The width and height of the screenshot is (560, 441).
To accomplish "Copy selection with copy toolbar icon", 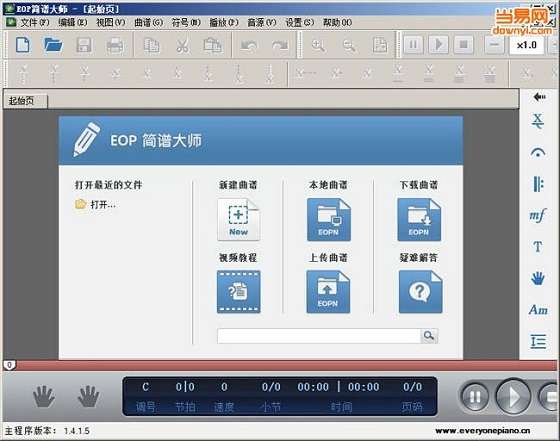I will 151,45.
